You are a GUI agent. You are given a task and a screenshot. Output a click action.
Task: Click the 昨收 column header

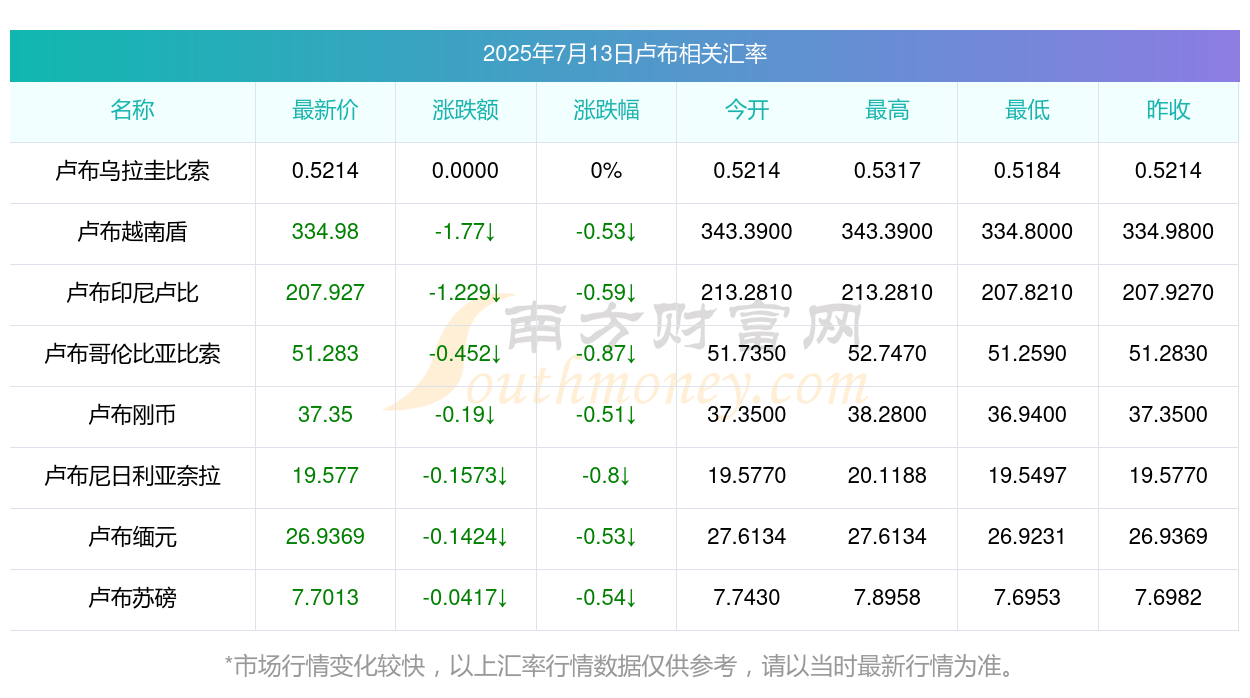point(1168,110)
